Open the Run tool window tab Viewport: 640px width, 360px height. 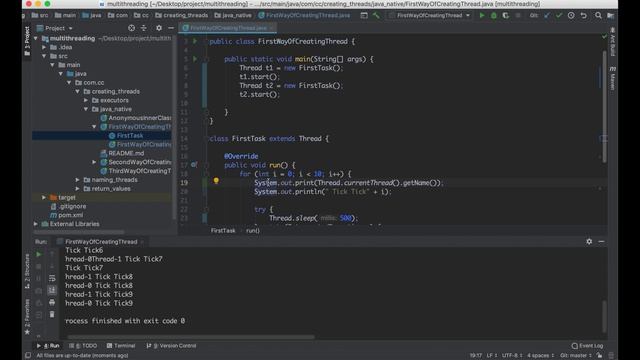48,346
